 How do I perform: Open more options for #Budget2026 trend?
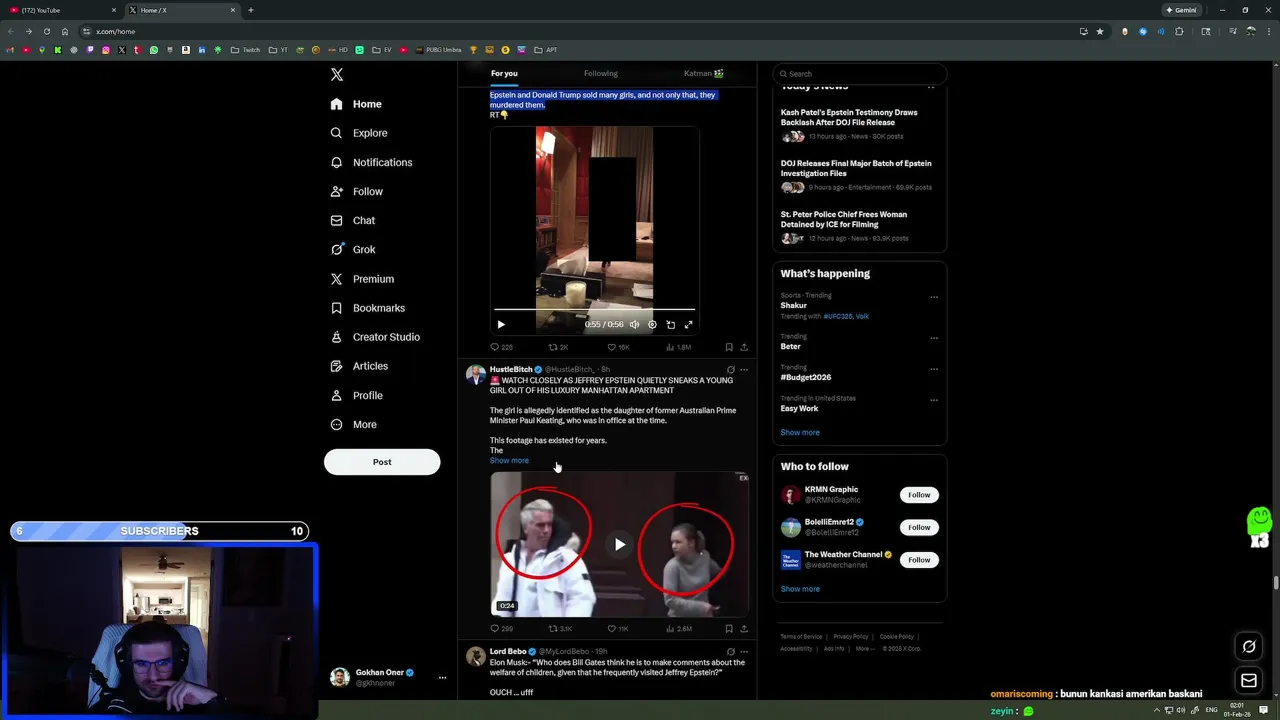pyautogui.click(x=934, y=369)
